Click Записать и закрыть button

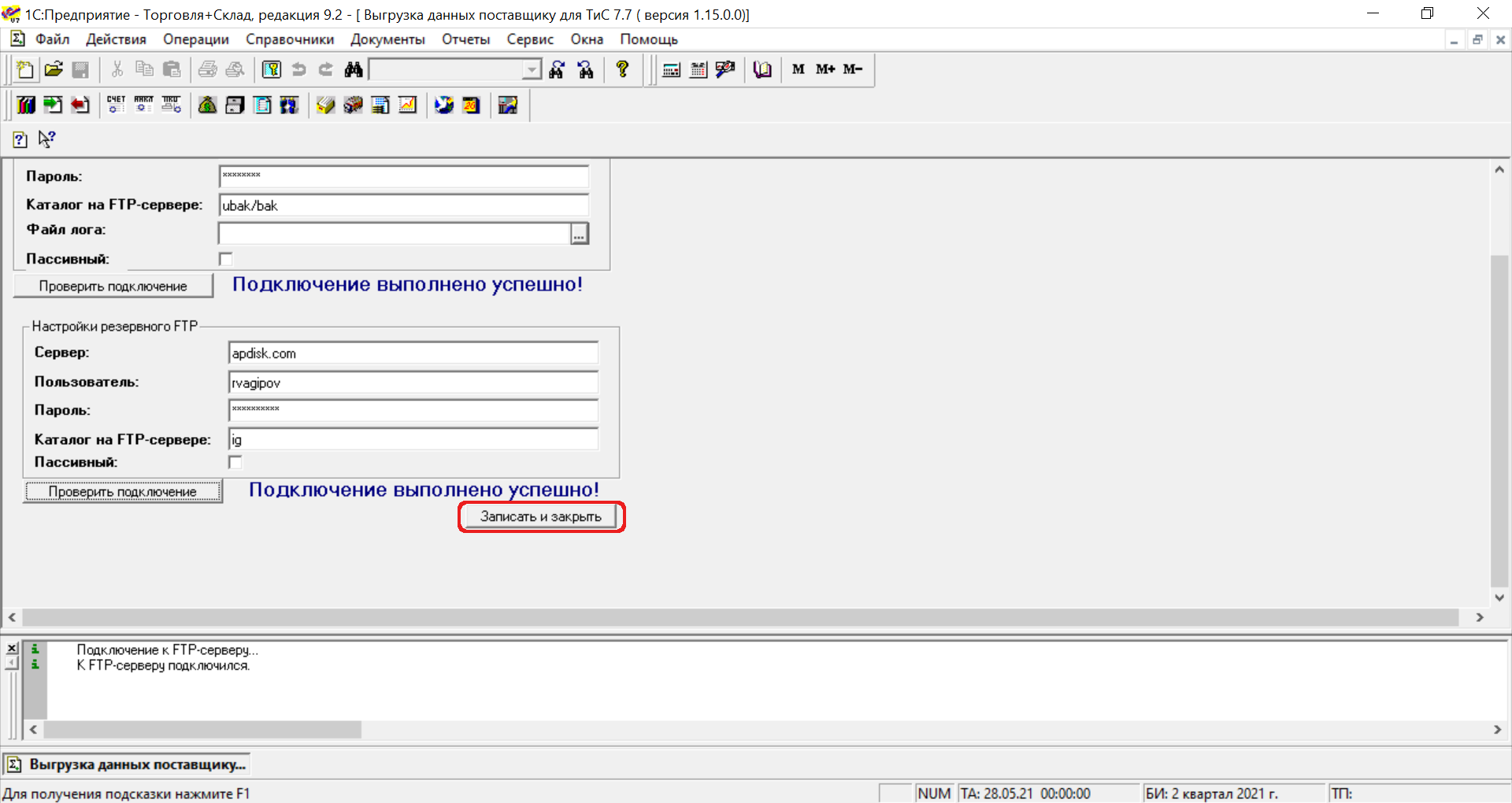pyautogui.click(x=541, y=516)
